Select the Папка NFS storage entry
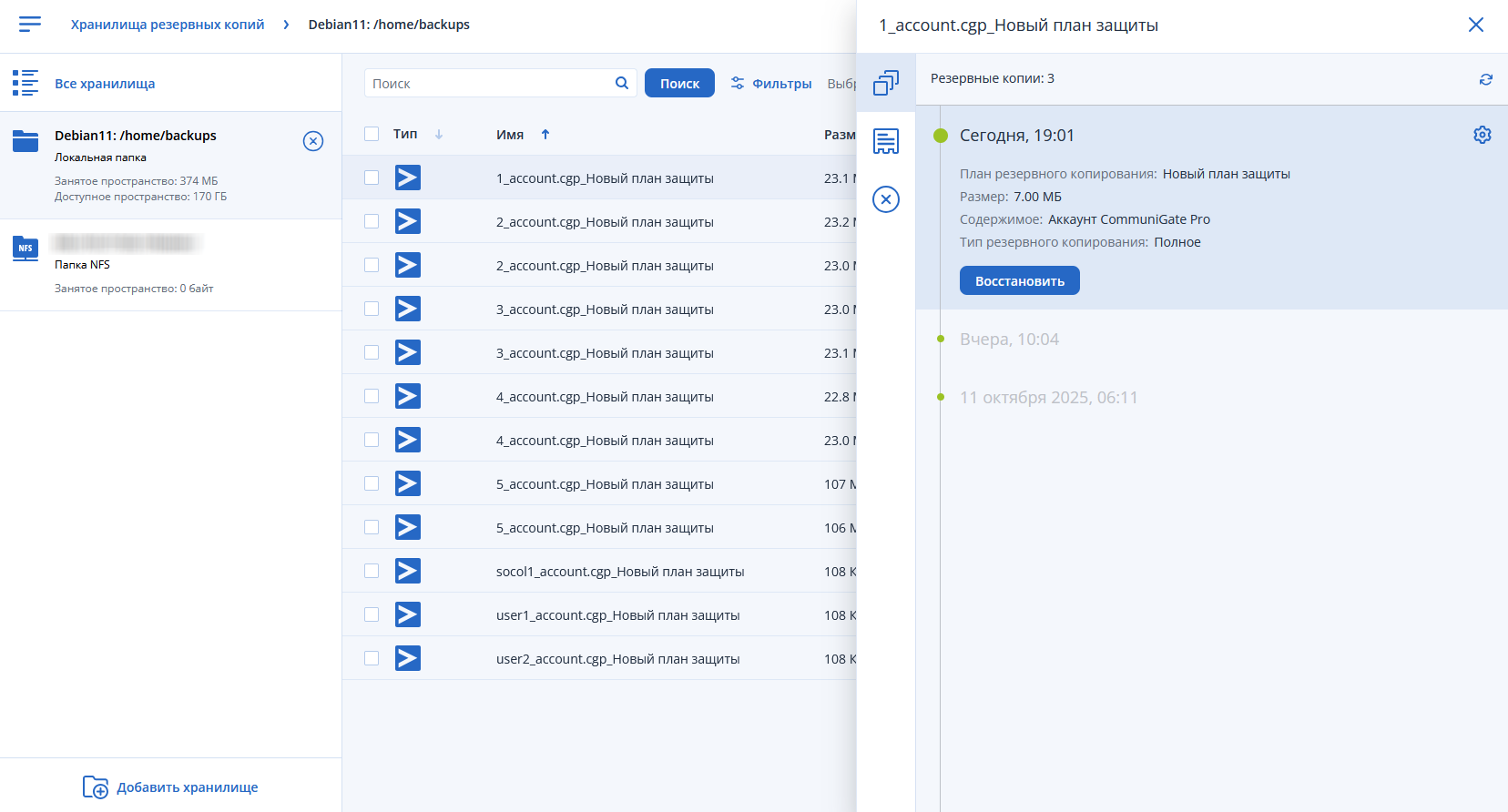Screen dimensions: 1508x812 [170, 265]
